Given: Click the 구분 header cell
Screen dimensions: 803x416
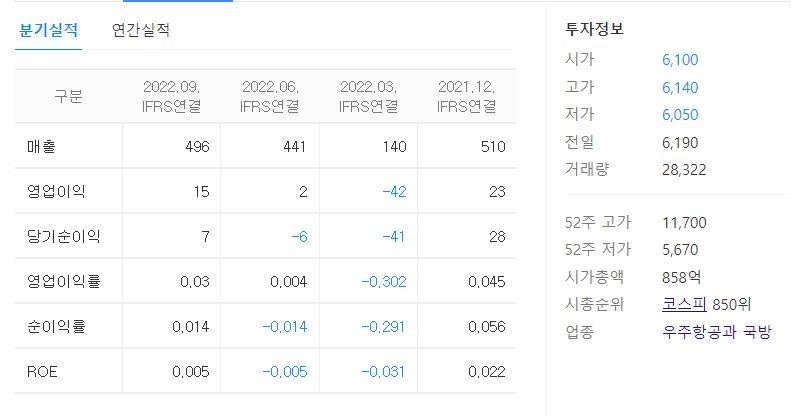Looking at the screenshot, I should pyautogui.click(x=69, y=96).
